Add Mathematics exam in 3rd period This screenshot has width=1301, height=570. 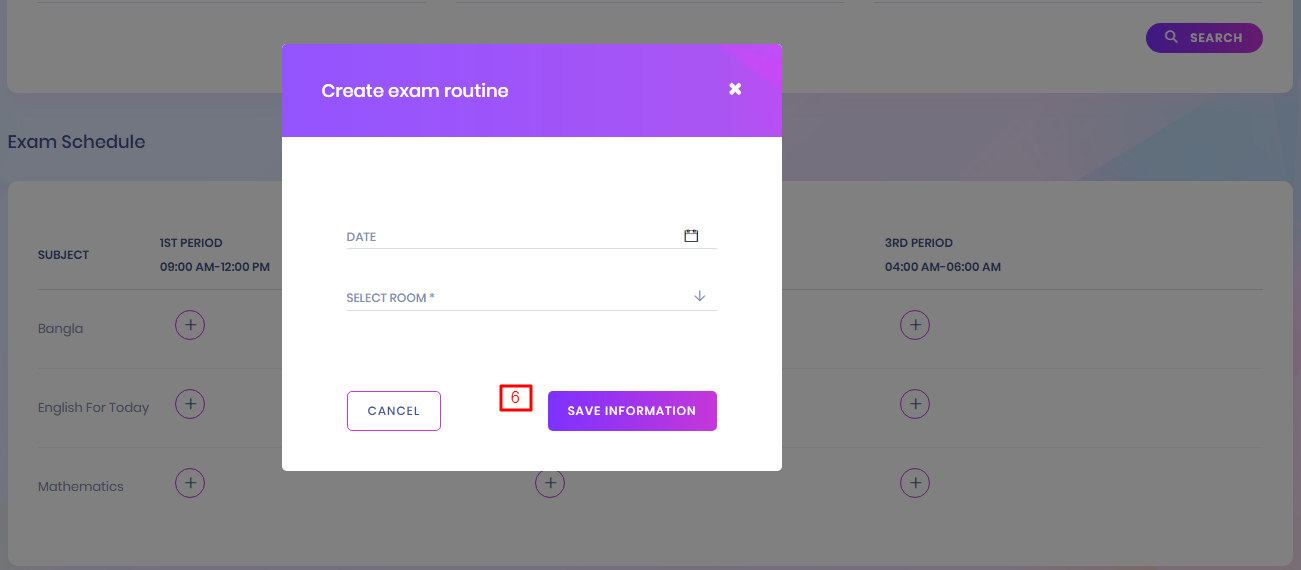[x=914, y=483]
